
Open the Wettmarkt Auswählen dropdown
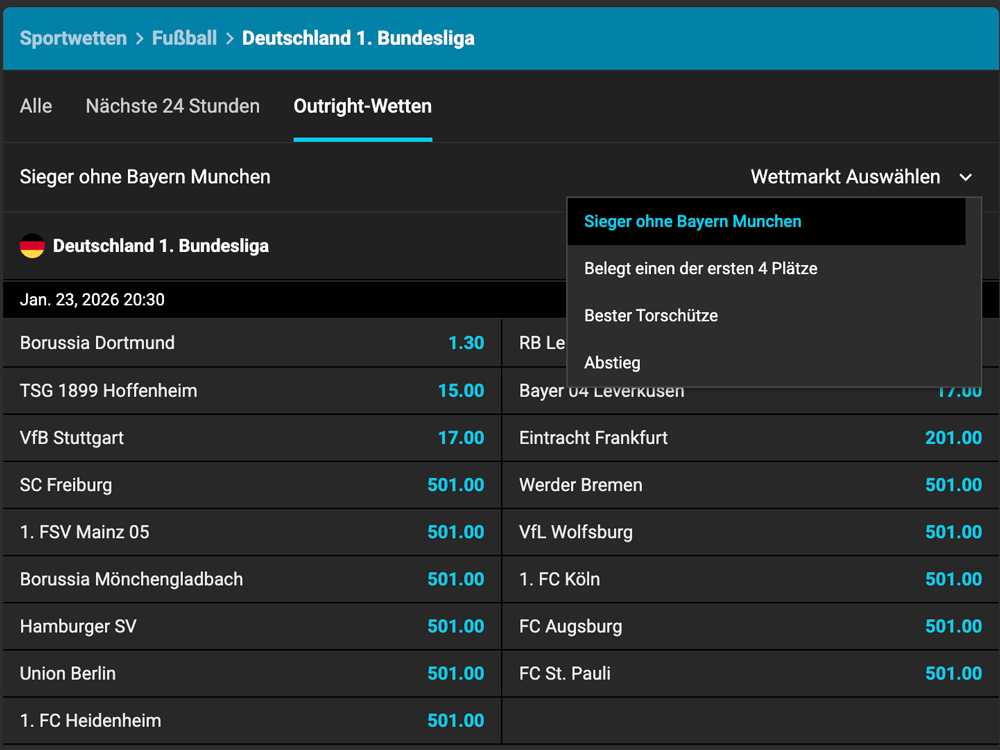point(845,176)
